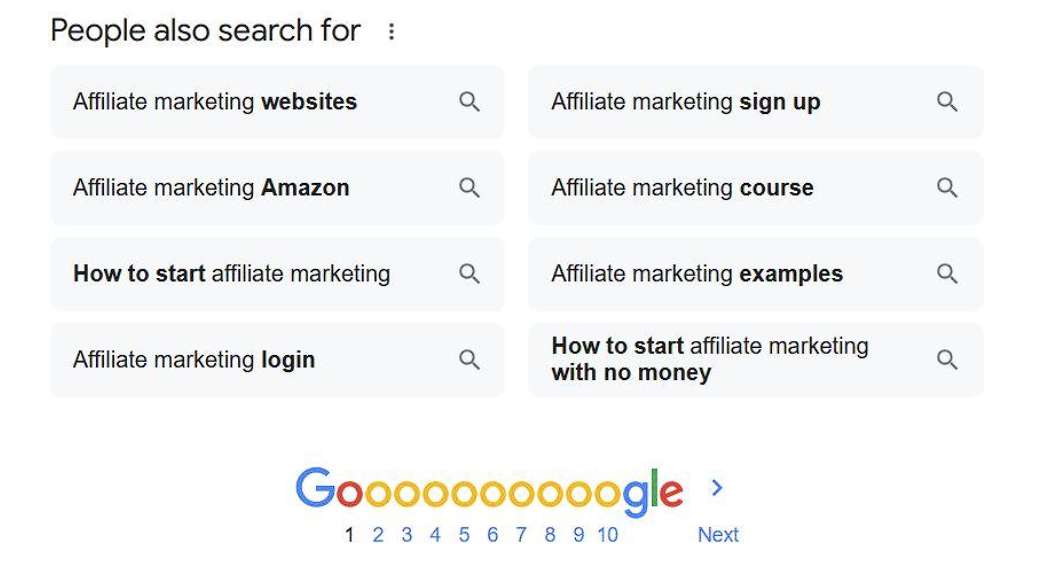Viewport: 1059px width, 564px height.
Task: Choose Affiliate marketing Amazon related search
Action: click(x=211, y=188)
